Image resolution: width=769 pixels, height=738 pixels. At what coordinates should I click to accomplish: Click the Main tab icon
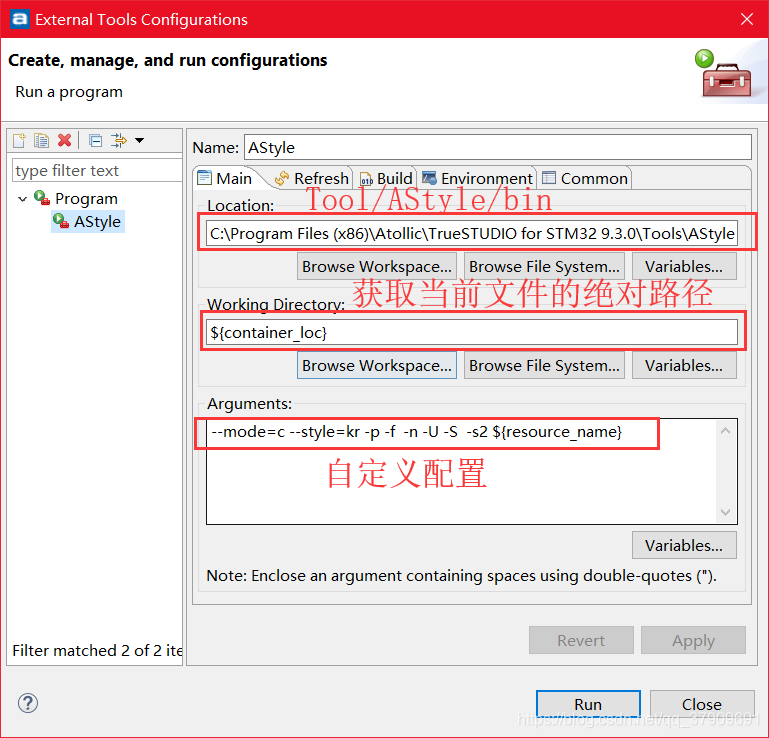click(x=205, y=178)
